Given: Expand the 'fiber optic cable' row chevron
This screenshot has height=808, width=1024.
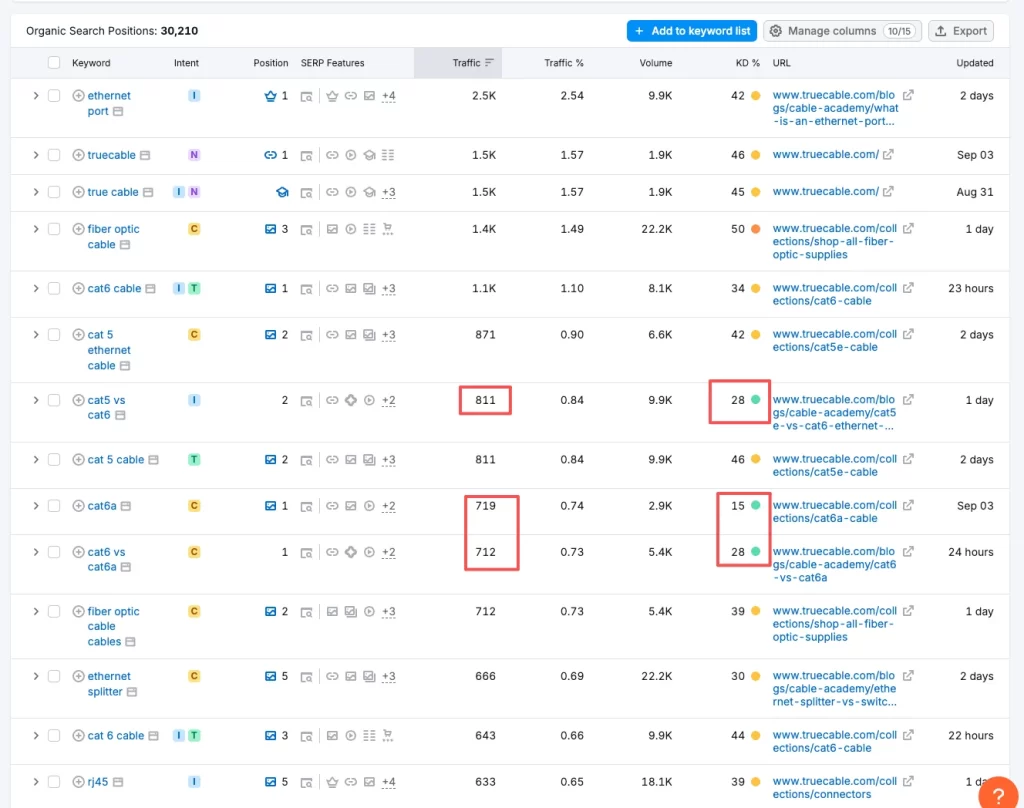Looking at the screenshot, I should click(36, 229).
